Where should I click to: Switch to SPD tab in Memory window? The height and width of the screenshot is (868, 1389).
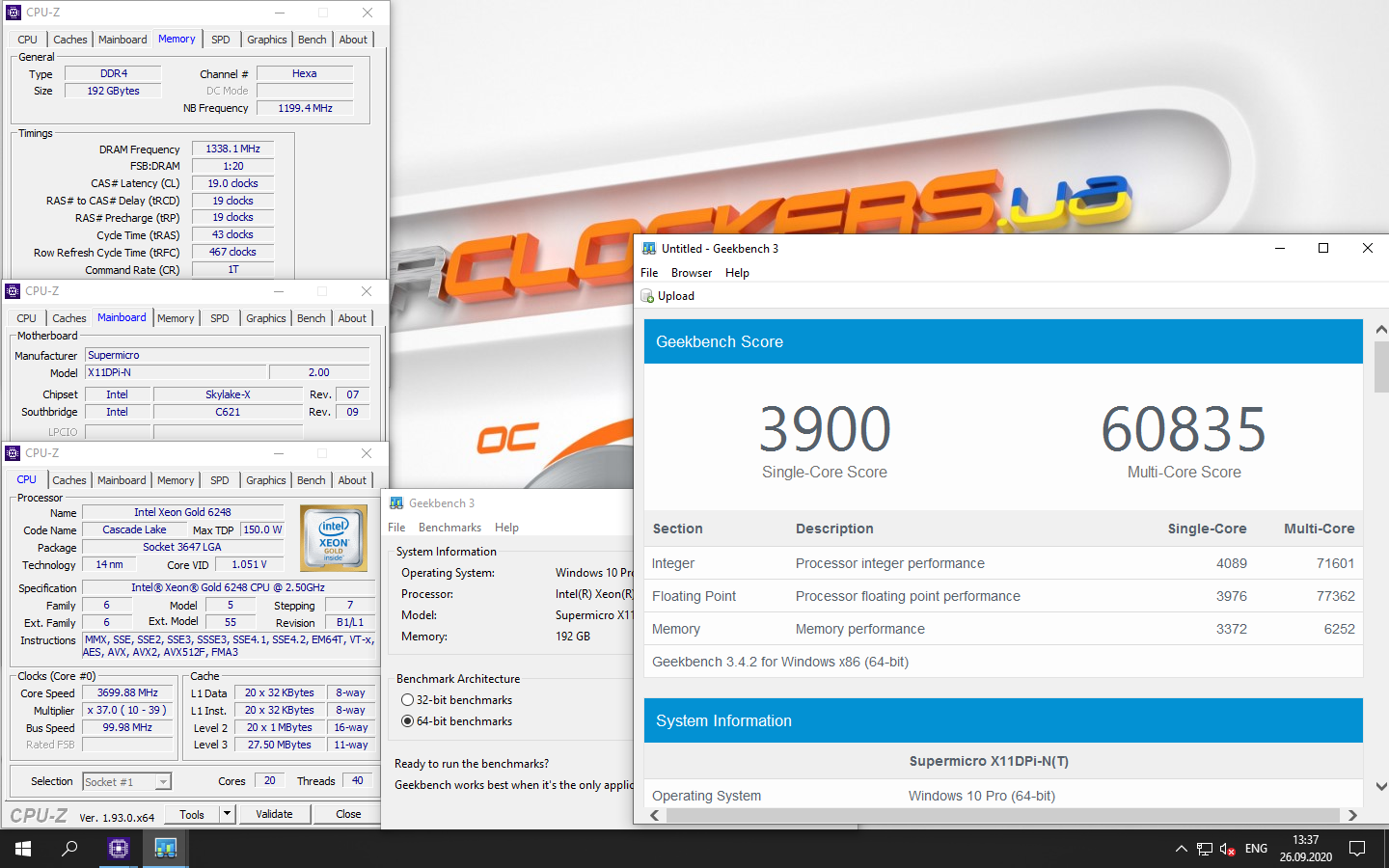pyautogui.click(x=221, y=40)
